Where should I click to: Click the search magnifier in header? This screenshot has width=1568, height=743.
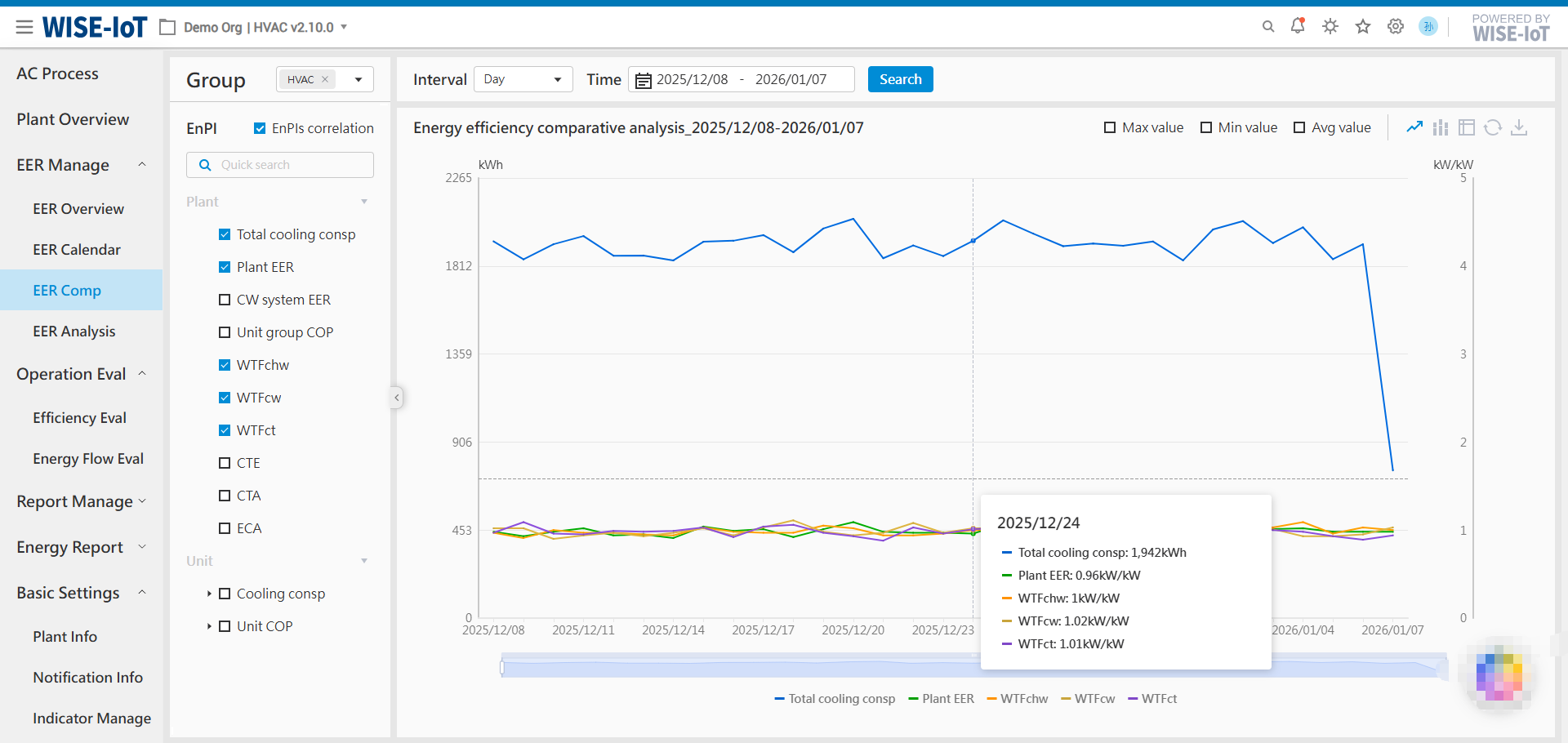tap(1268, 26)
